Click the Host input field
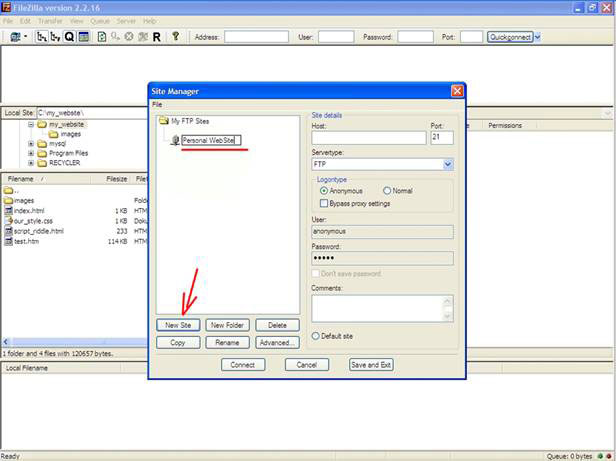 [x=368, y=138]
